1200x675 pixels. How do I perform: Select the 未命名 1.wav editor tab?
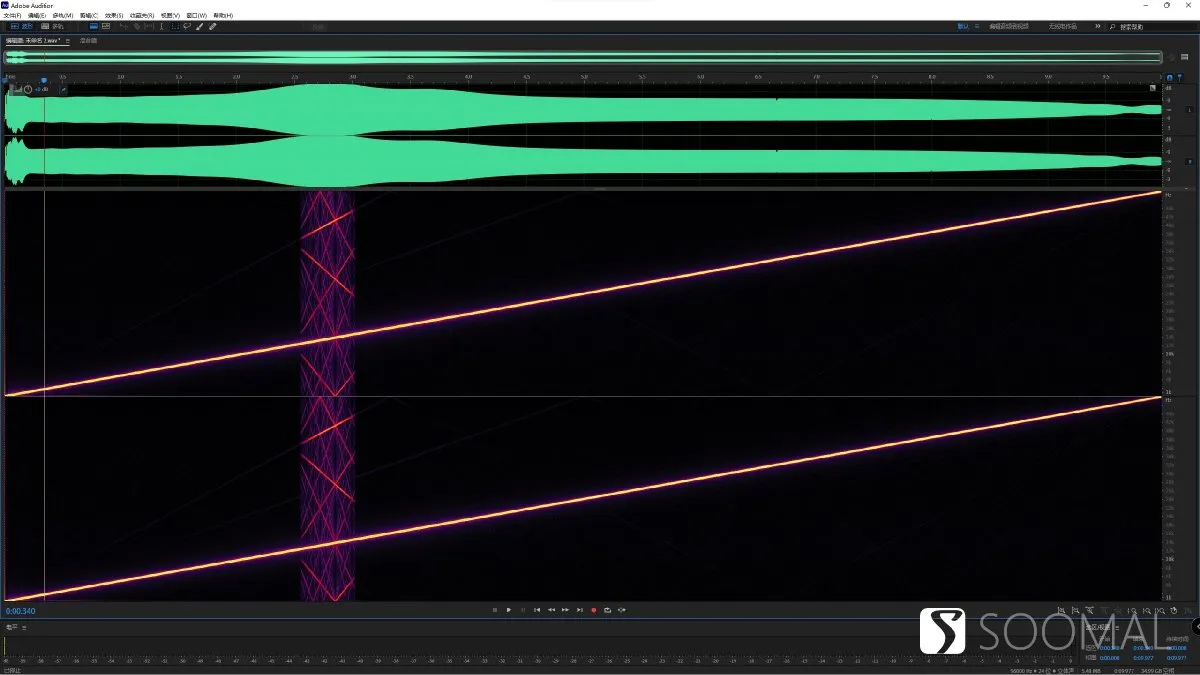[x=33, y=41]
